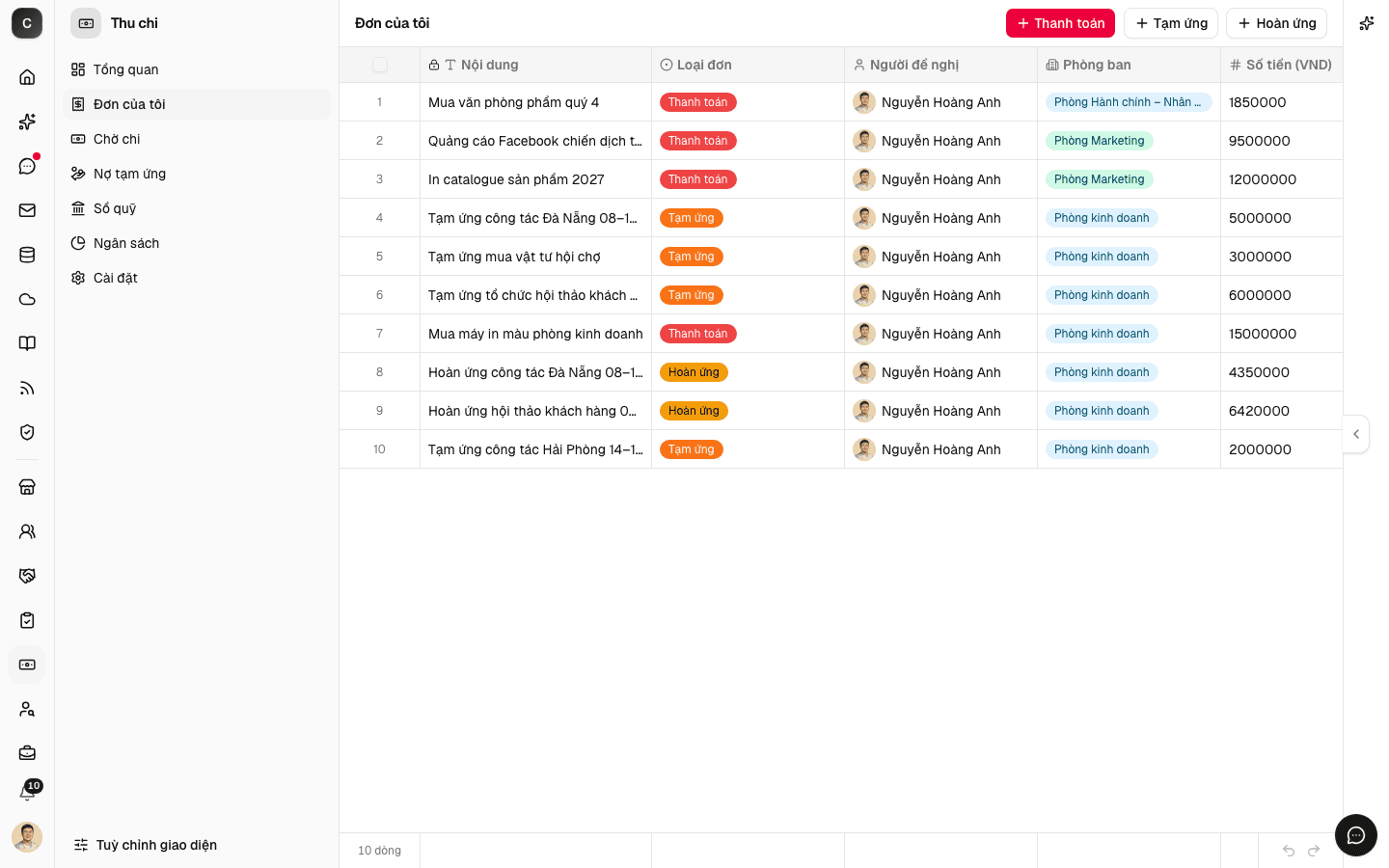Open Chờ chi in the sidebar
This screenshot has height=868, width=1389.
click(197, 139)
